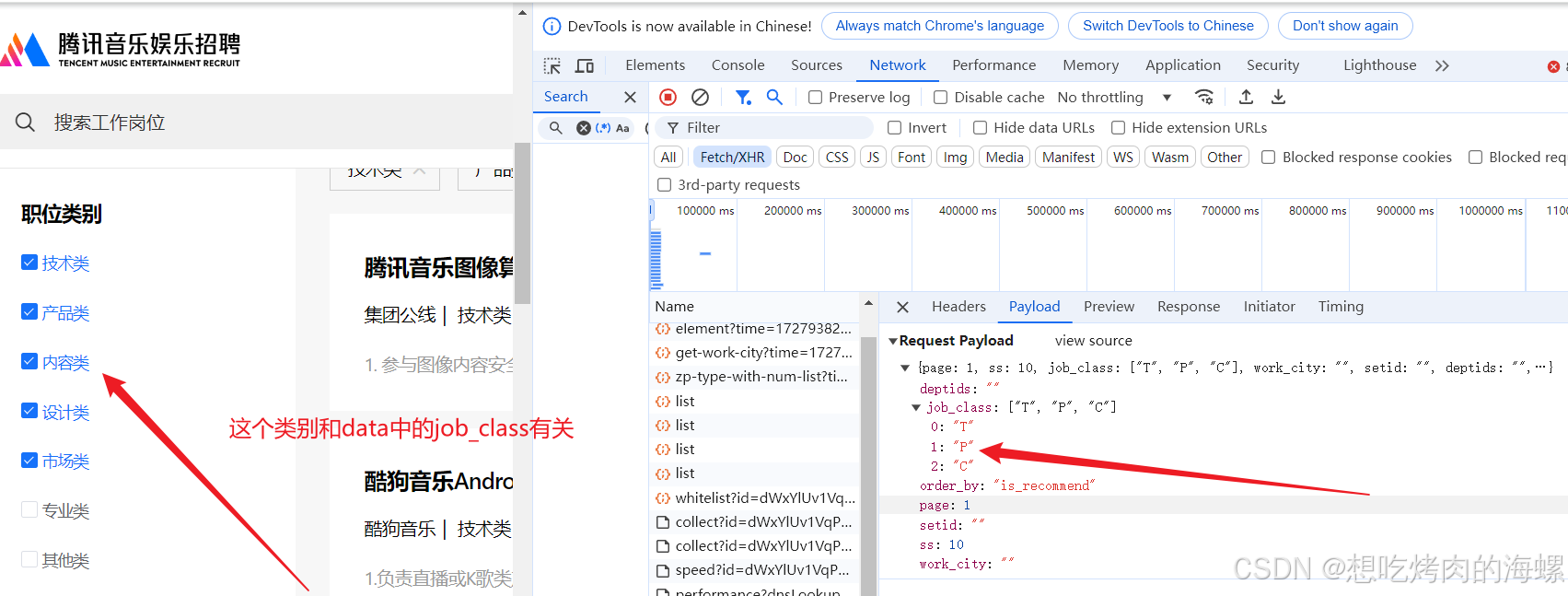The image size is (1568, 596).
Task: Click the red error count icon
Action: pyautogui.click(x=1553, y=66)
